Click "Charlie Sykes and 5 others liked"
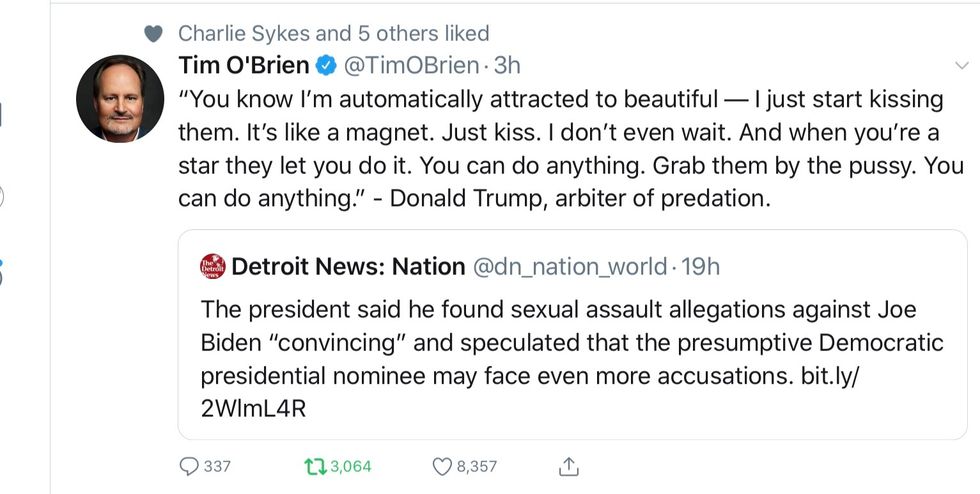Viewport: 980px width, 494px height. coord(334,33)
